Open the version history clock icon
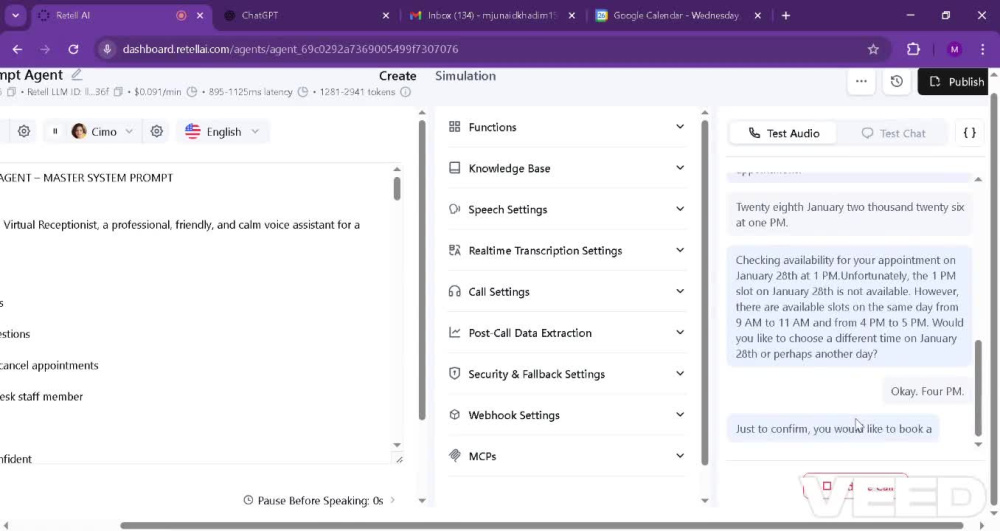Image resolution: width=1000 pixels, height=531 pixels. point(896,81)
